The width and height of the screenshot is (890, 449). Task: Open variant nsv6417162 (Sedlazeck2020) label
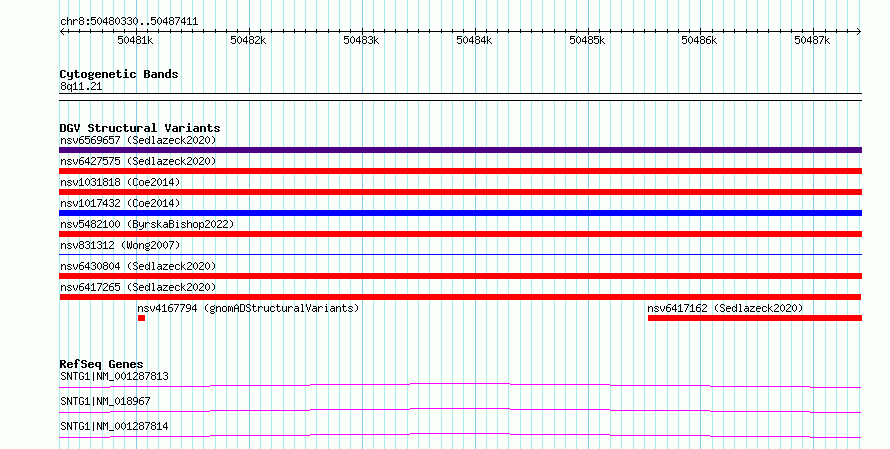[725, 308]
